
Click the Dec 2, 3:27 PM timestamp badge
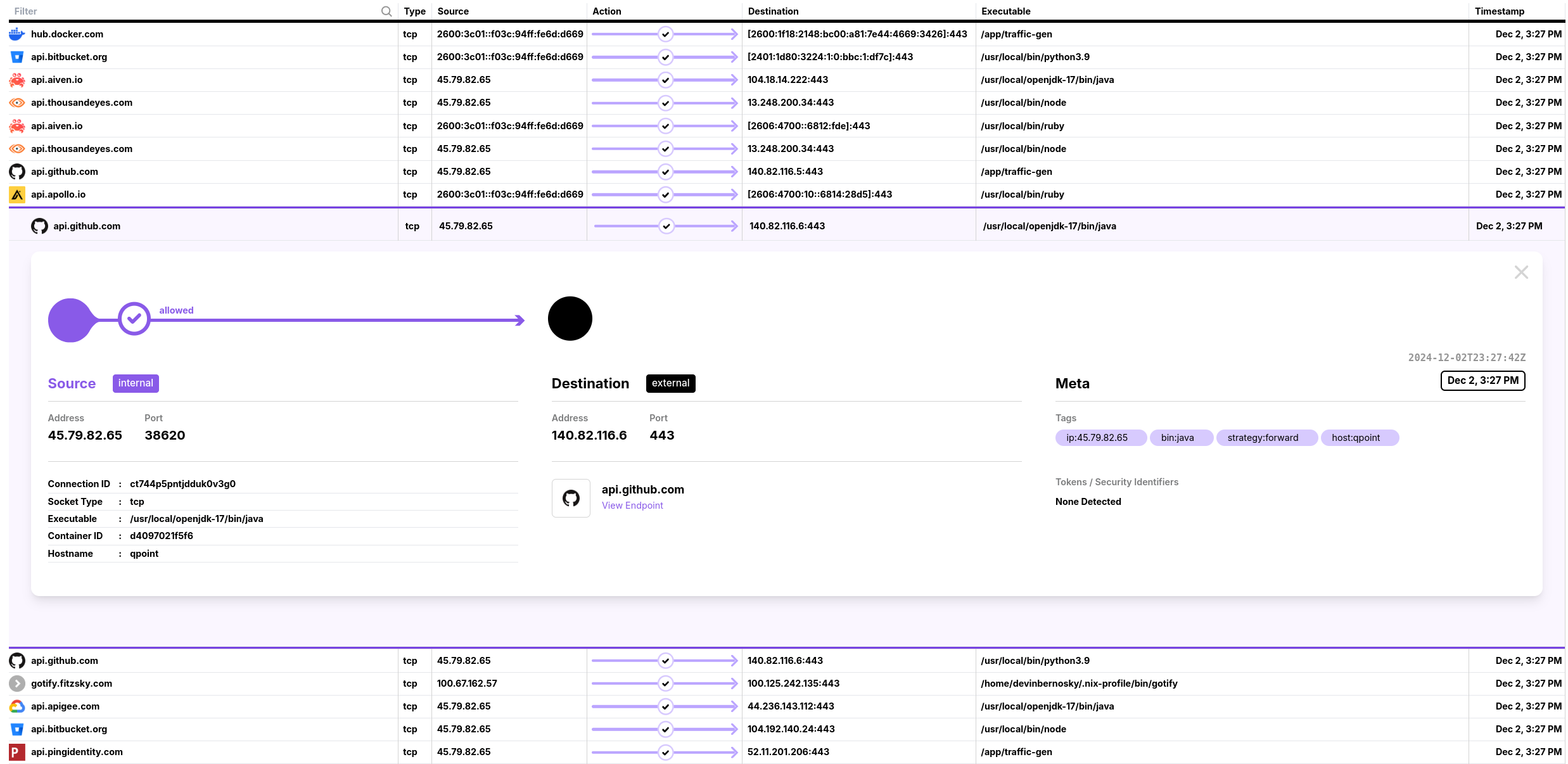coord(1482,381)
